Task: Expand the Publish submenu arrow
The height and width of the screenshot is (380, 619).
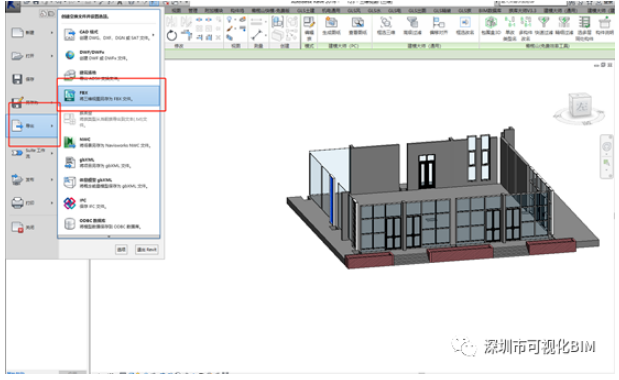Action: 52,180
